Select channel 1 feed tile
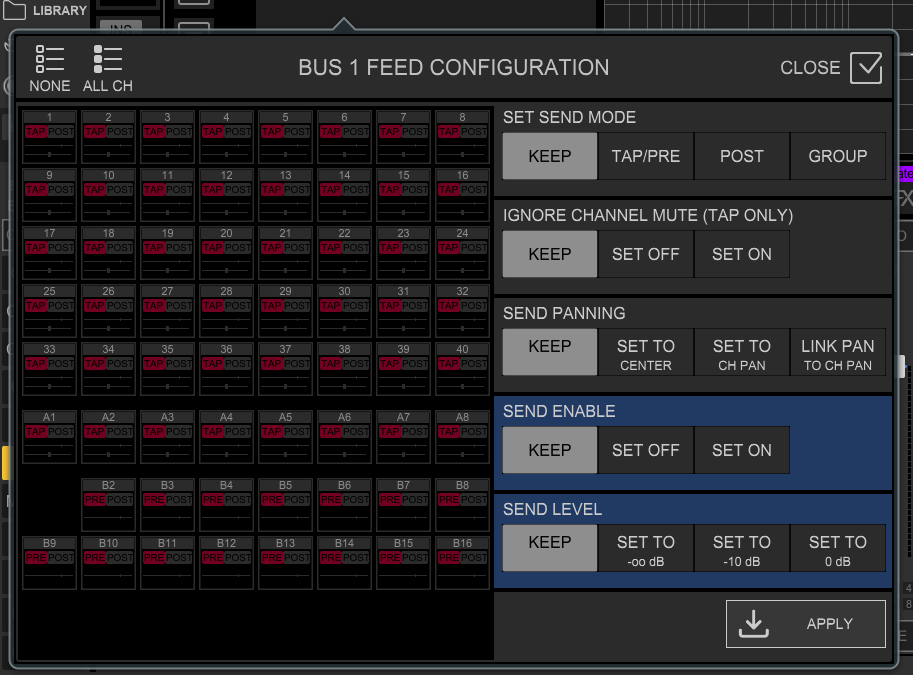The image size is (913, 675). coord(49,137)
